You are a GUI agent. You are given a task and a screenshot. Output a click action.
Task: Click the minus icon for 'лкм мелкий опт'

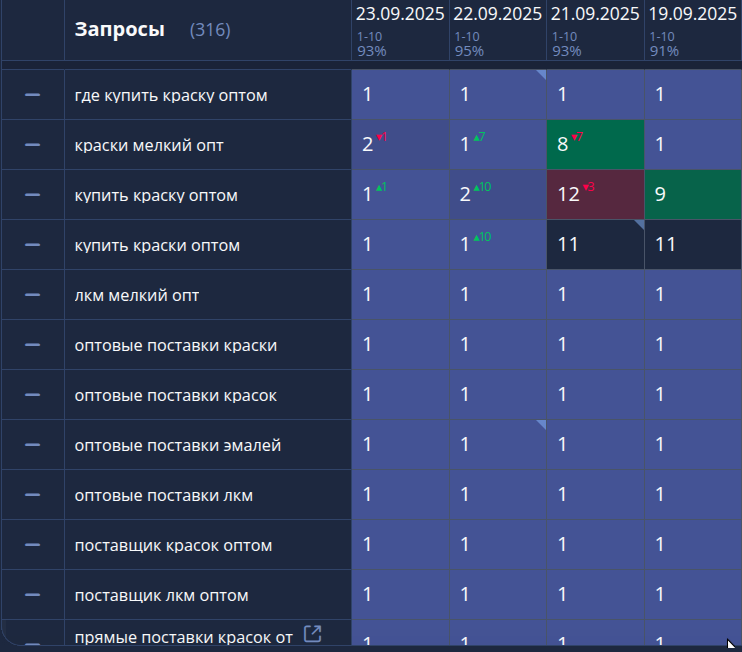coord(32,295)
